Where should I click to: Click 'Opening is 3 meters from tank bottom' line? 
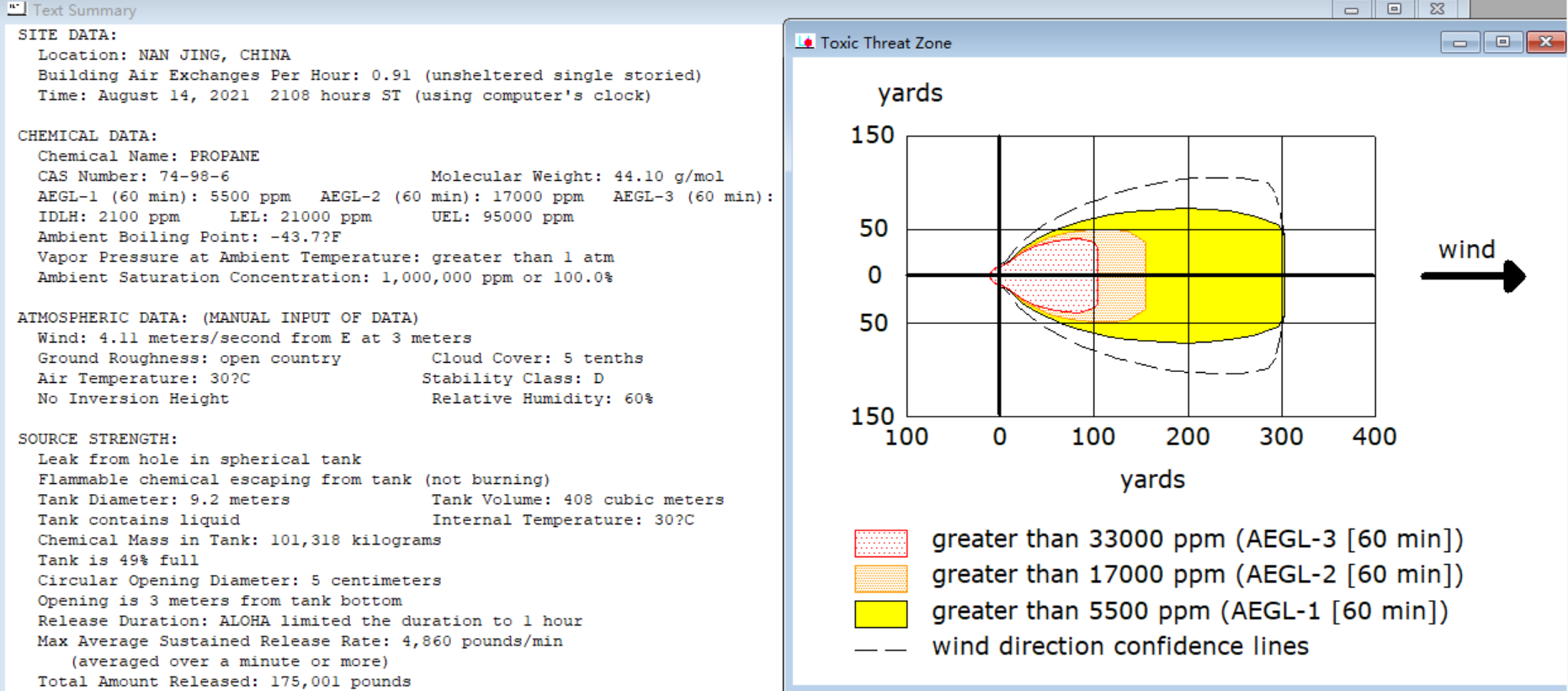tap(220, 600)
